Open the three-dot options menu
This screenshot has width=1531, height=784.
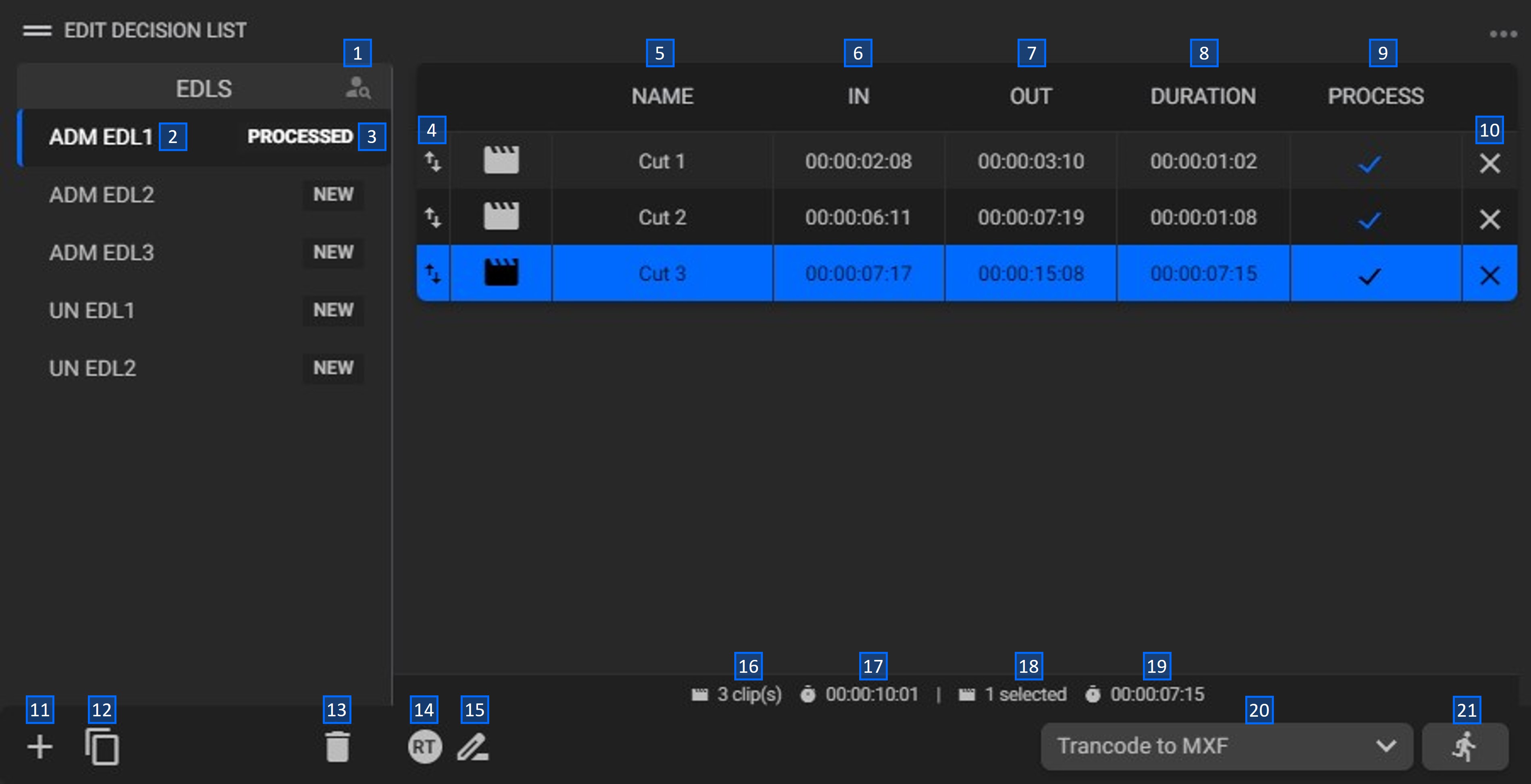coord(1504,34)
